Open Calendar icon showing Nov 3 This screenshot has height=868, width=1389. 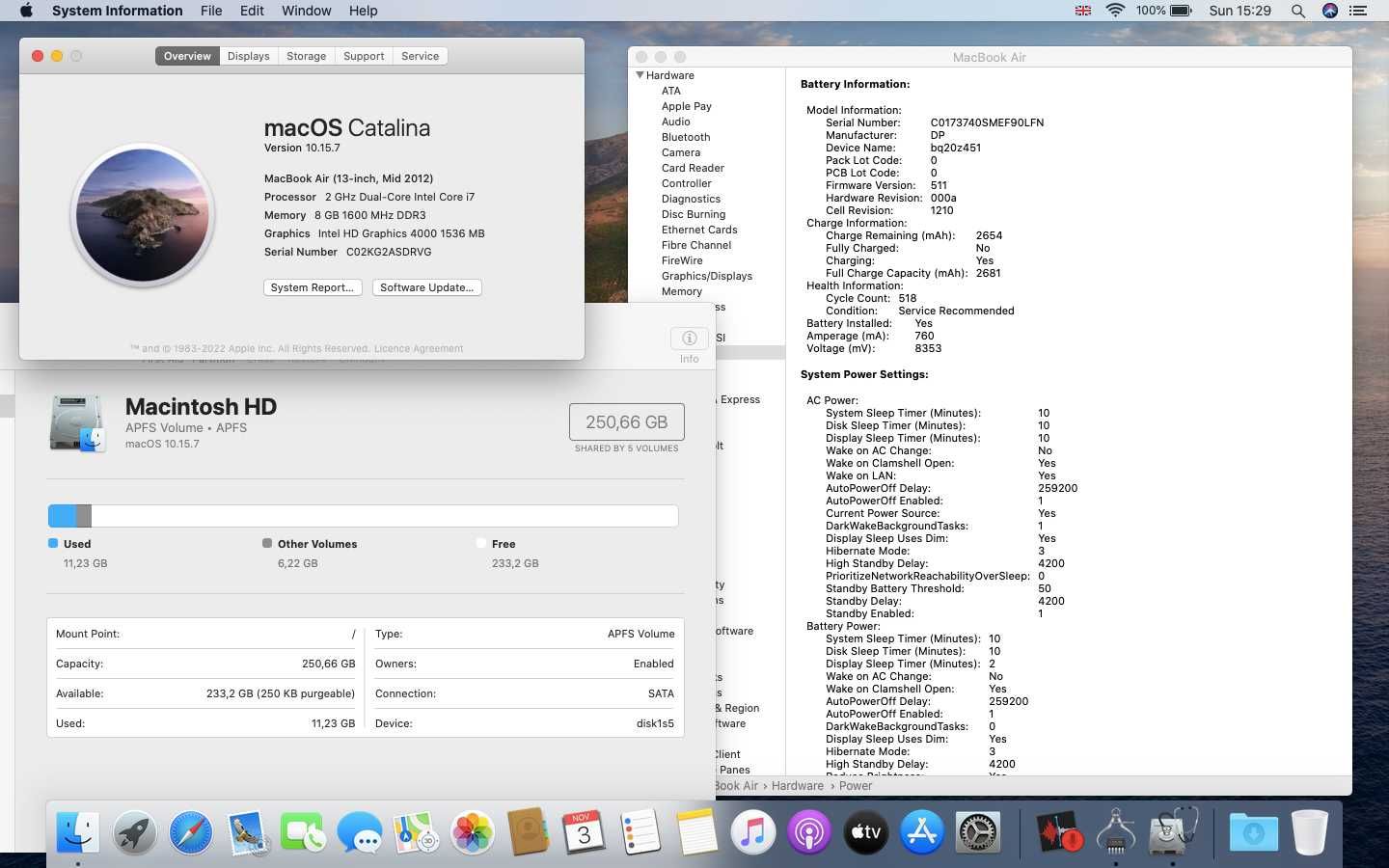585,831
